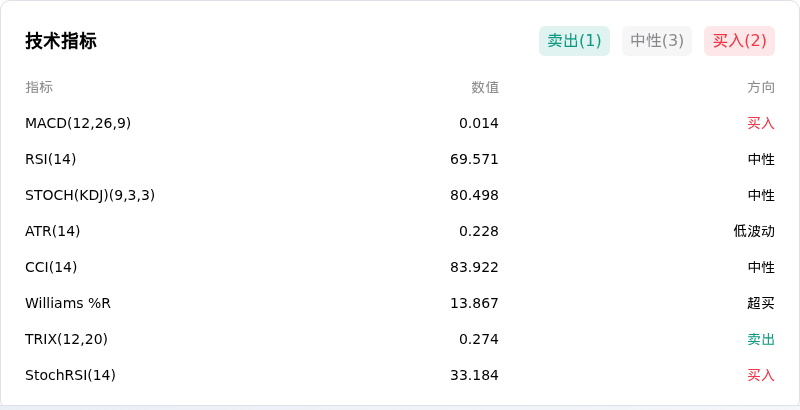The width and height of the screenshot is (800, 410).
Task: Select the STOCH(KDJ)(9,3,3) indicator label
Action: point(90,195)
